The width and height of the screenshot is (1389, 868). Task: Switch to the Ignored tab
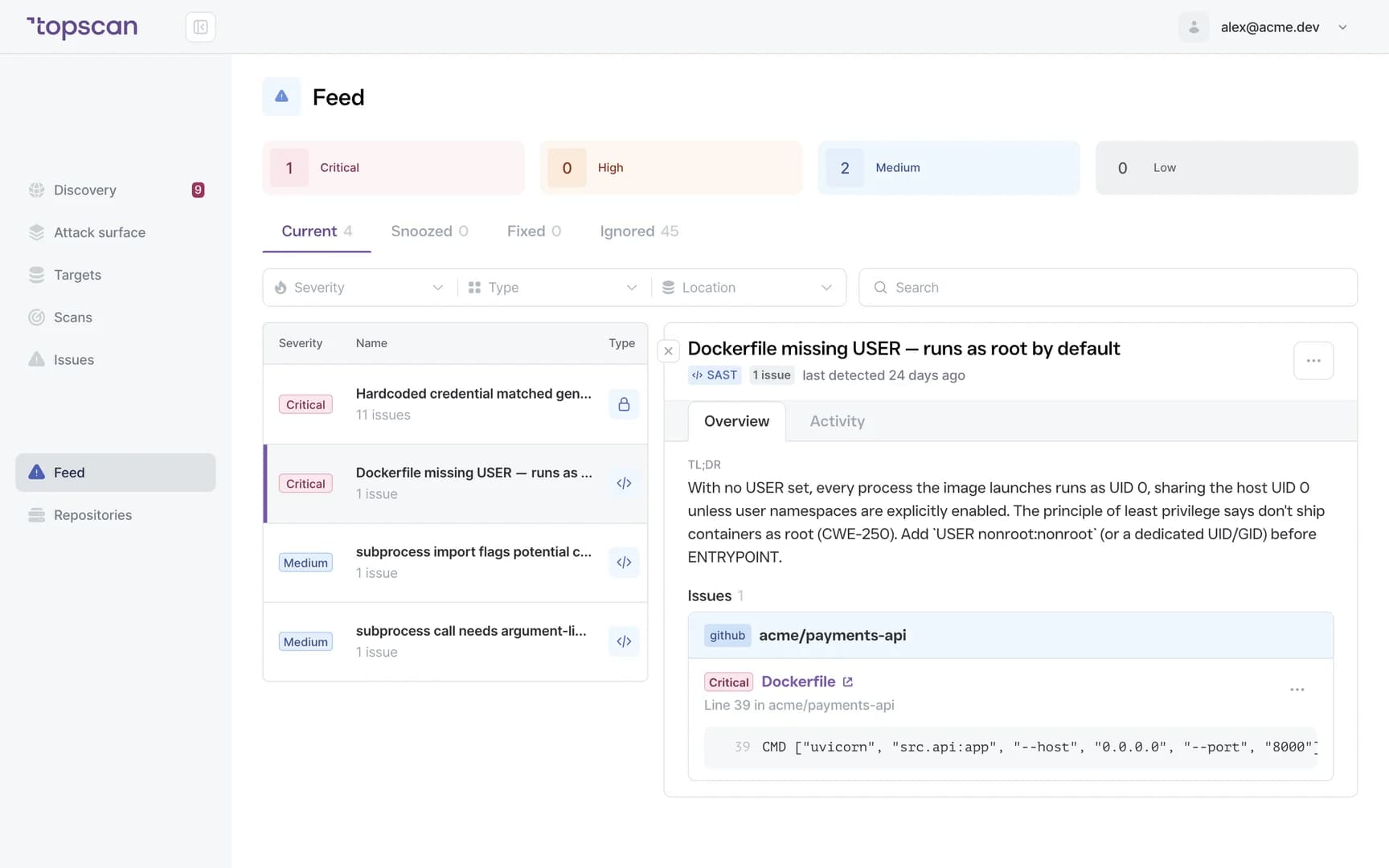[639, 231]
